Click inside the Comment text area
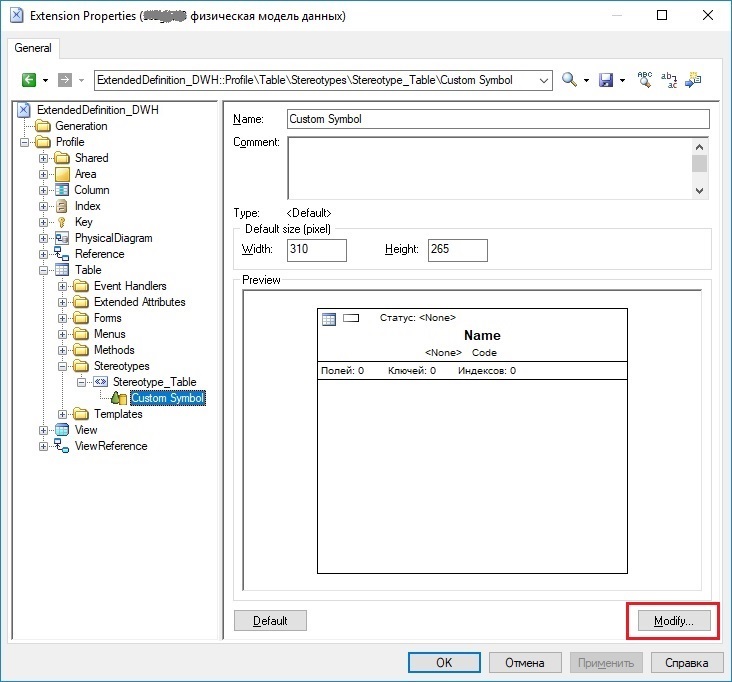Image resolution: width=732 pixels, height=682 pixels. pos(489,168)
